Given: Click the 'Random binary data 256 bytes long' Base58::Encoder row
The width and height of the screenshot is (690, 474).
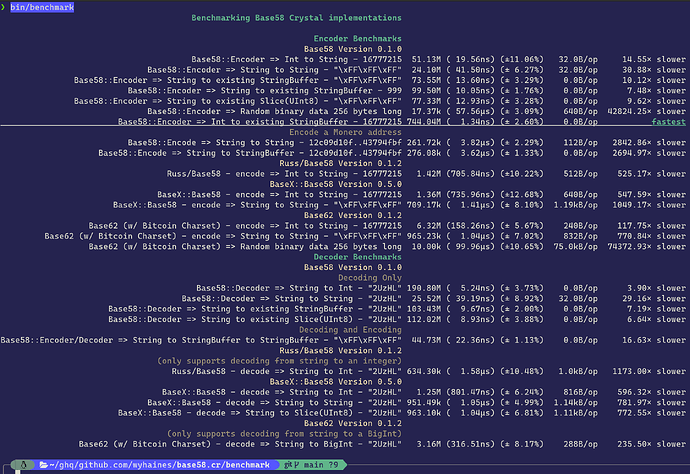Looking at the screenshot, I should coord(416,111).
